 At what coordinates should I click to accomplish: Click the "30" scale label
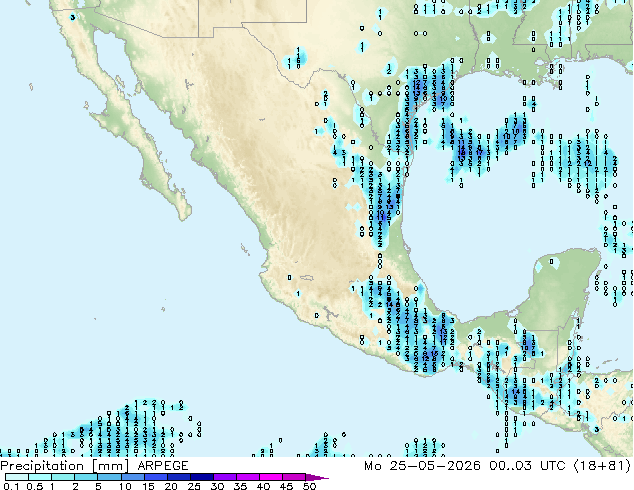coord(217,486)
